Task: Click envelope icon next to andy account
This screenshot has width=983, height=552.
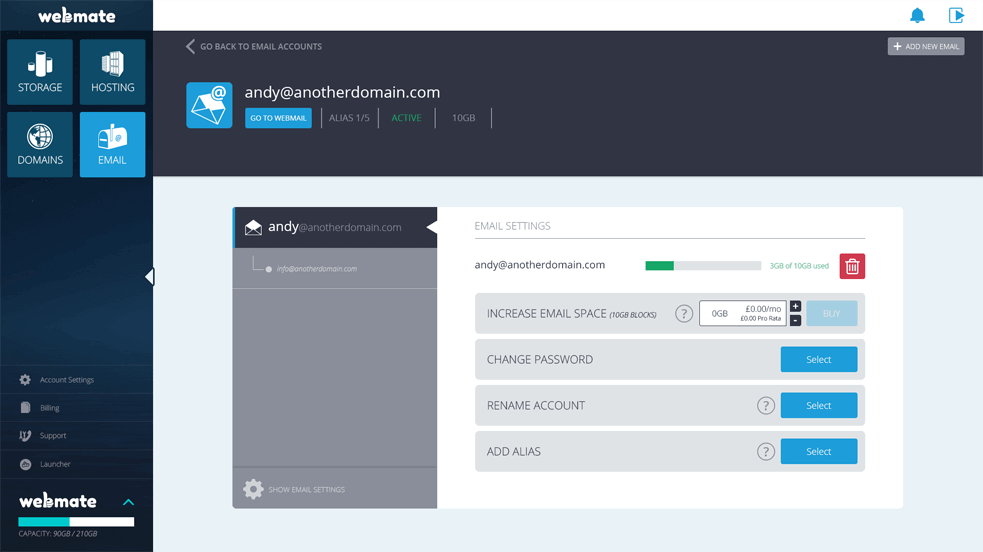Action: tap(253, 227)
